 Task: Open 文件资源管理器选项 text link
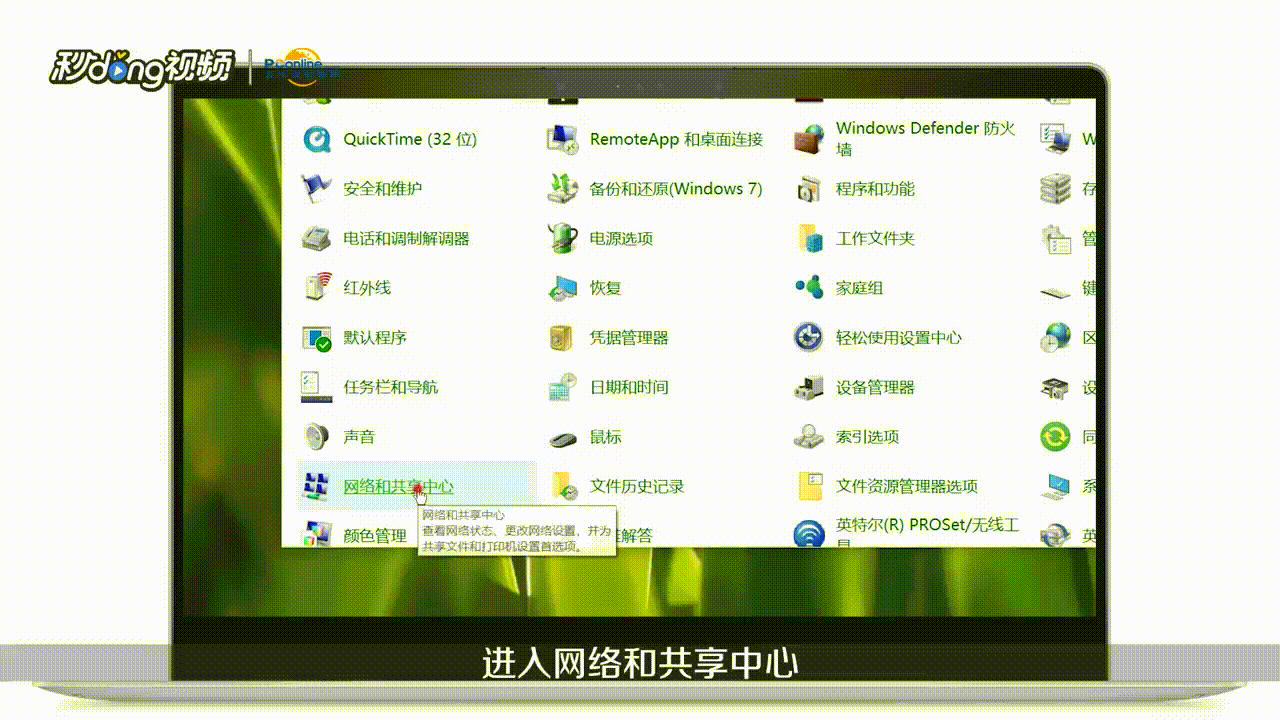(x=907, y=486)
